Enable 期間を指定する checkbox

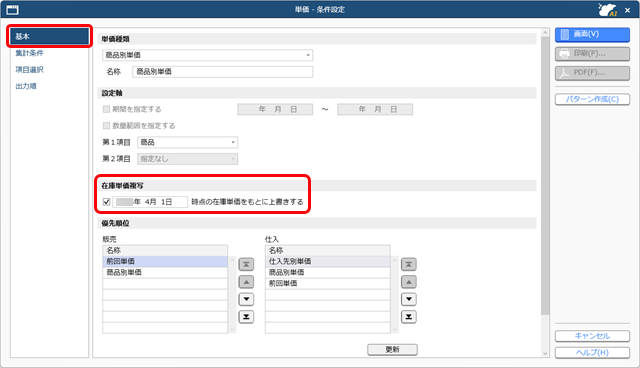(x=107, y=109)
